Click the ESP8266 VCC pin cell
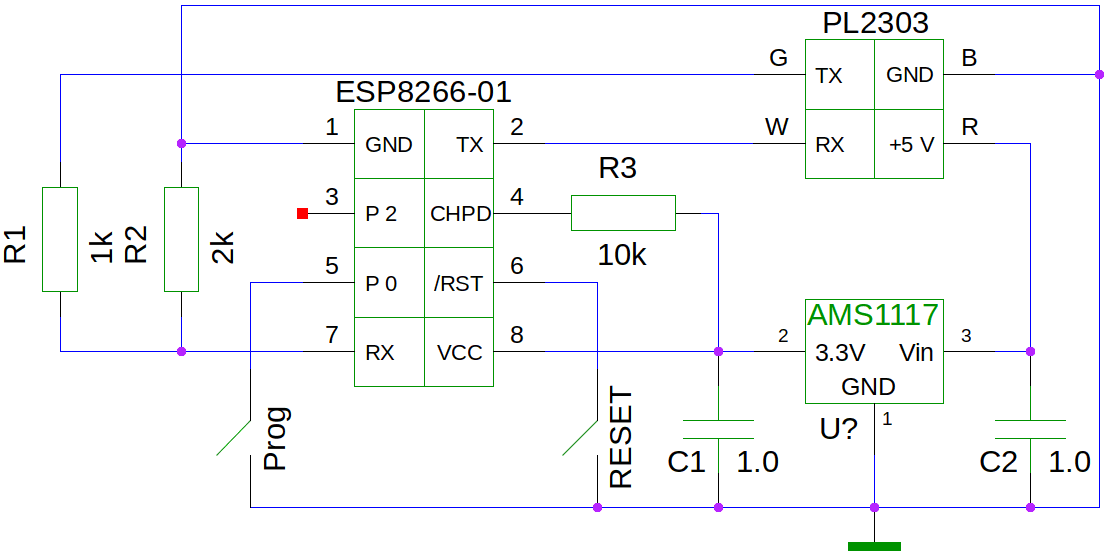 [x=458, y=352]
